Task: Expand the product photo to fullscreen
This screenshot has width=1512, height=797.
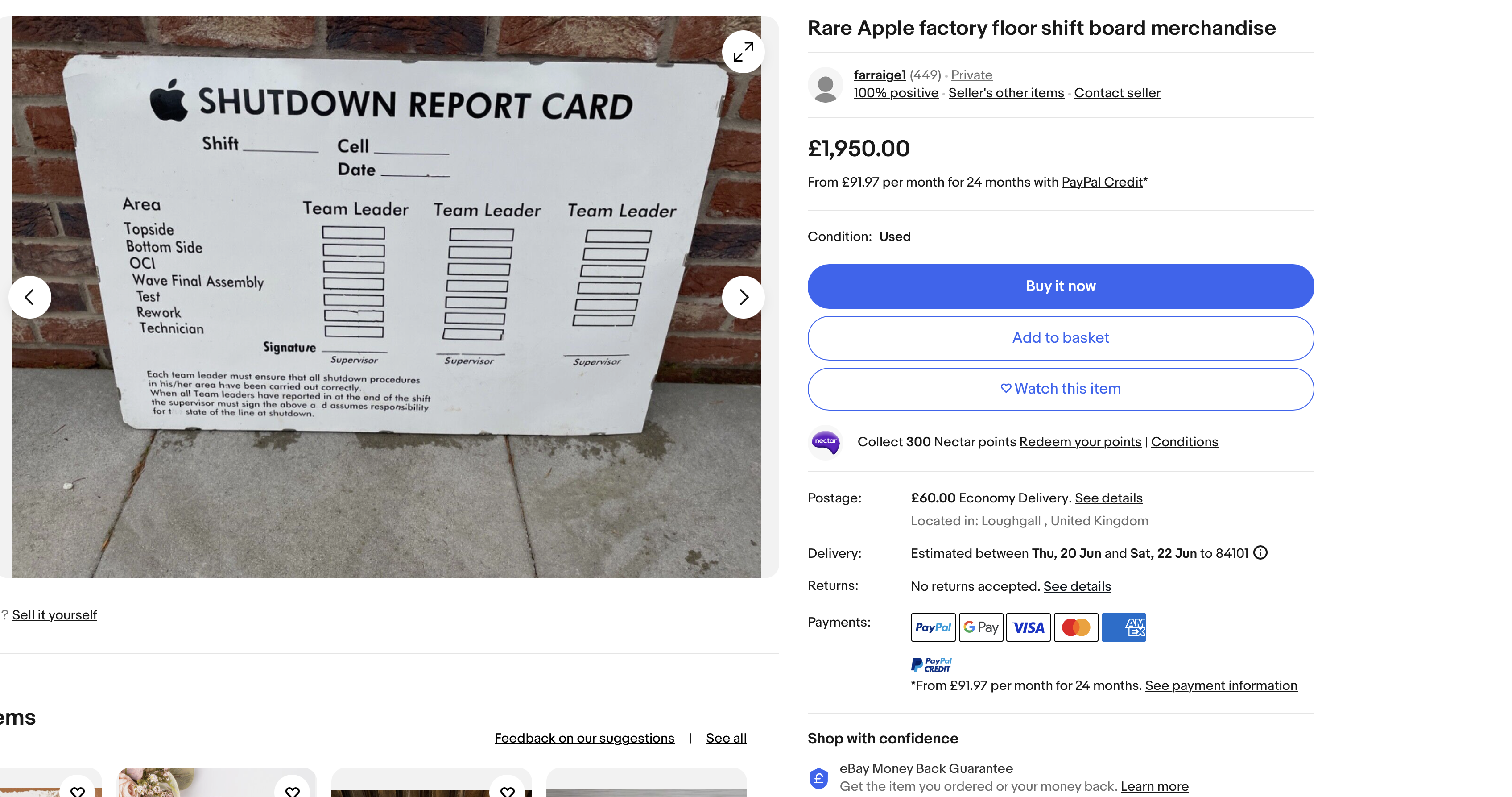Action: pos(743,52)
